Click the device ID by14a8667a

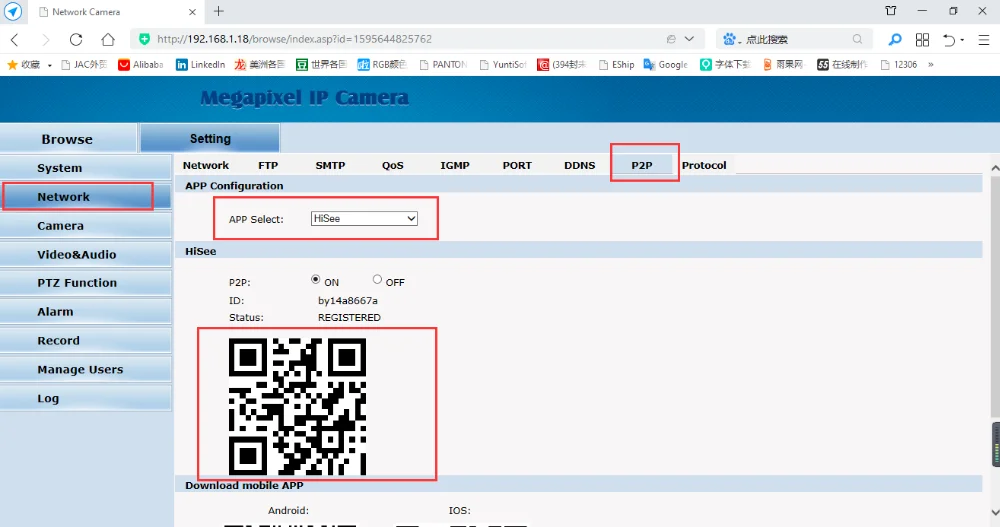(348, 301)
